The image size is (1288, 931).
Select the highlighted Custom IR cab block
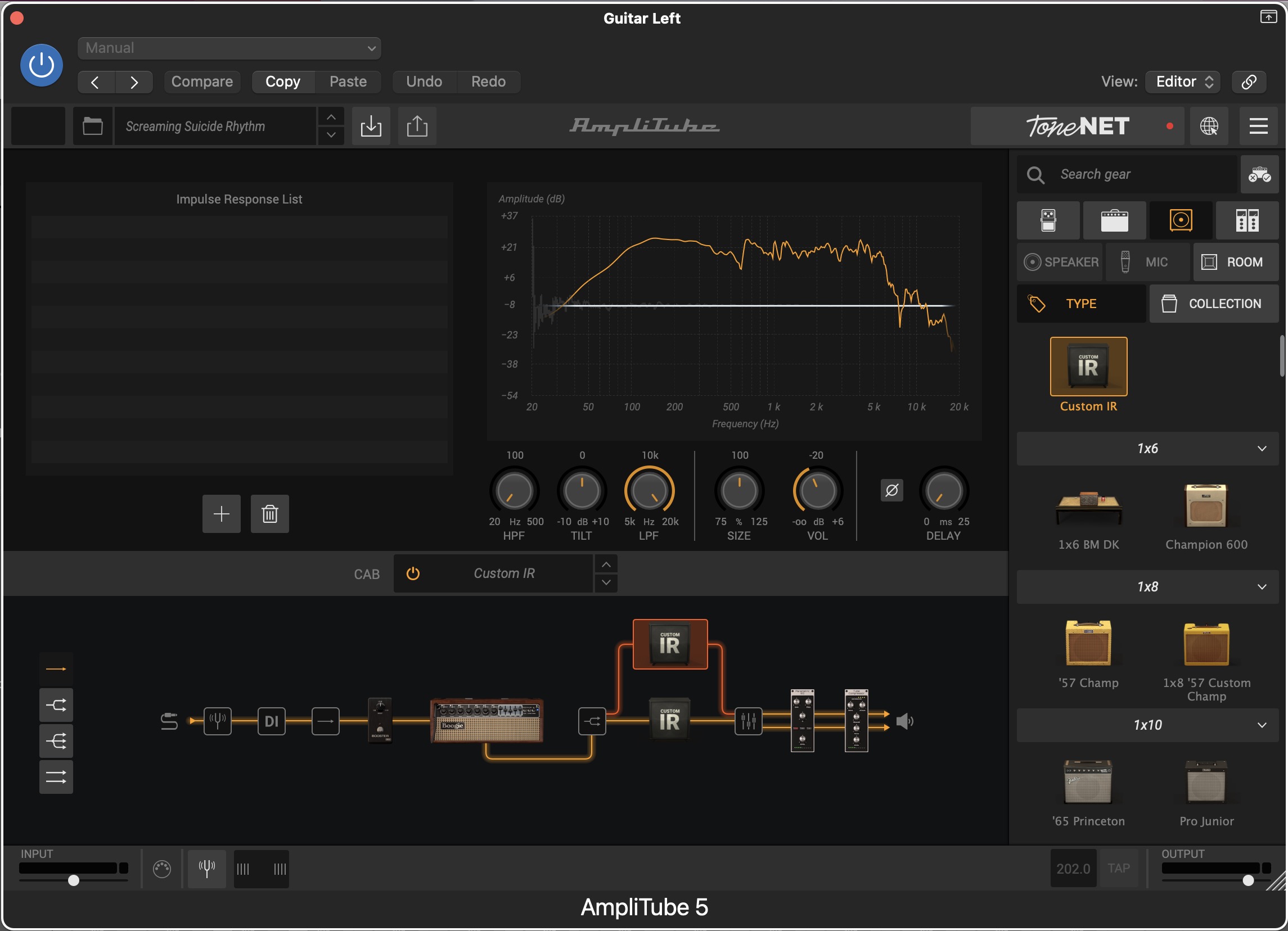point(670,645)
